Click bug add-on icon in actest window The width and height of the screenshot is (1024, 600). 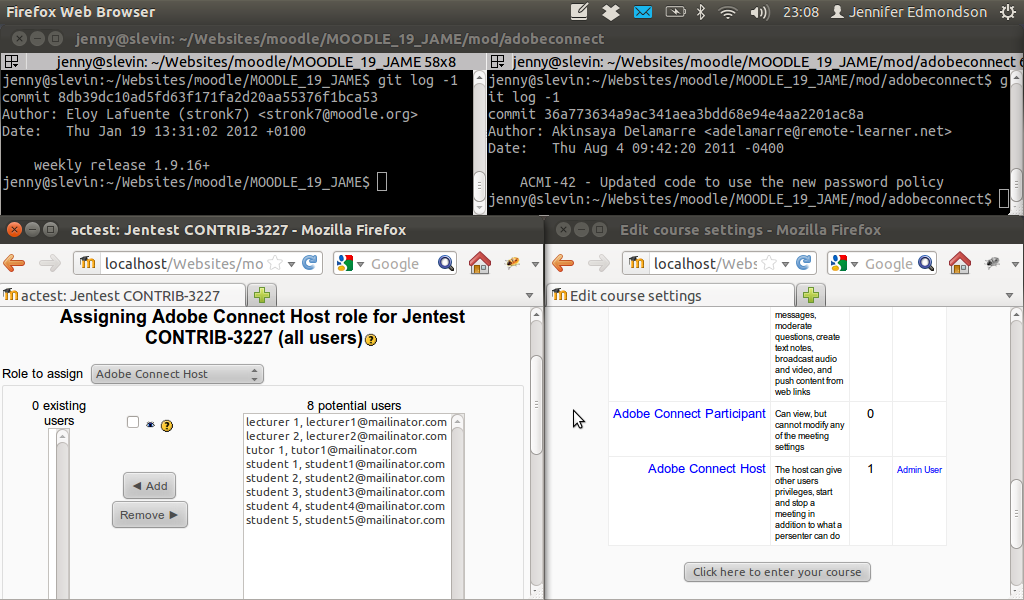[513, 263]
